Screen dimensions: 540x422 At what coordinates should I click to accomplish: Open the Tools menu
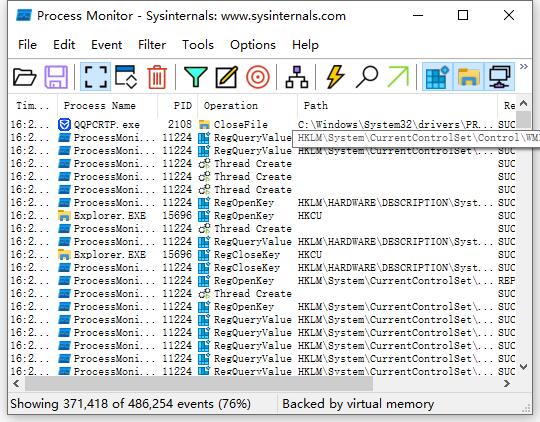[198, 45]
